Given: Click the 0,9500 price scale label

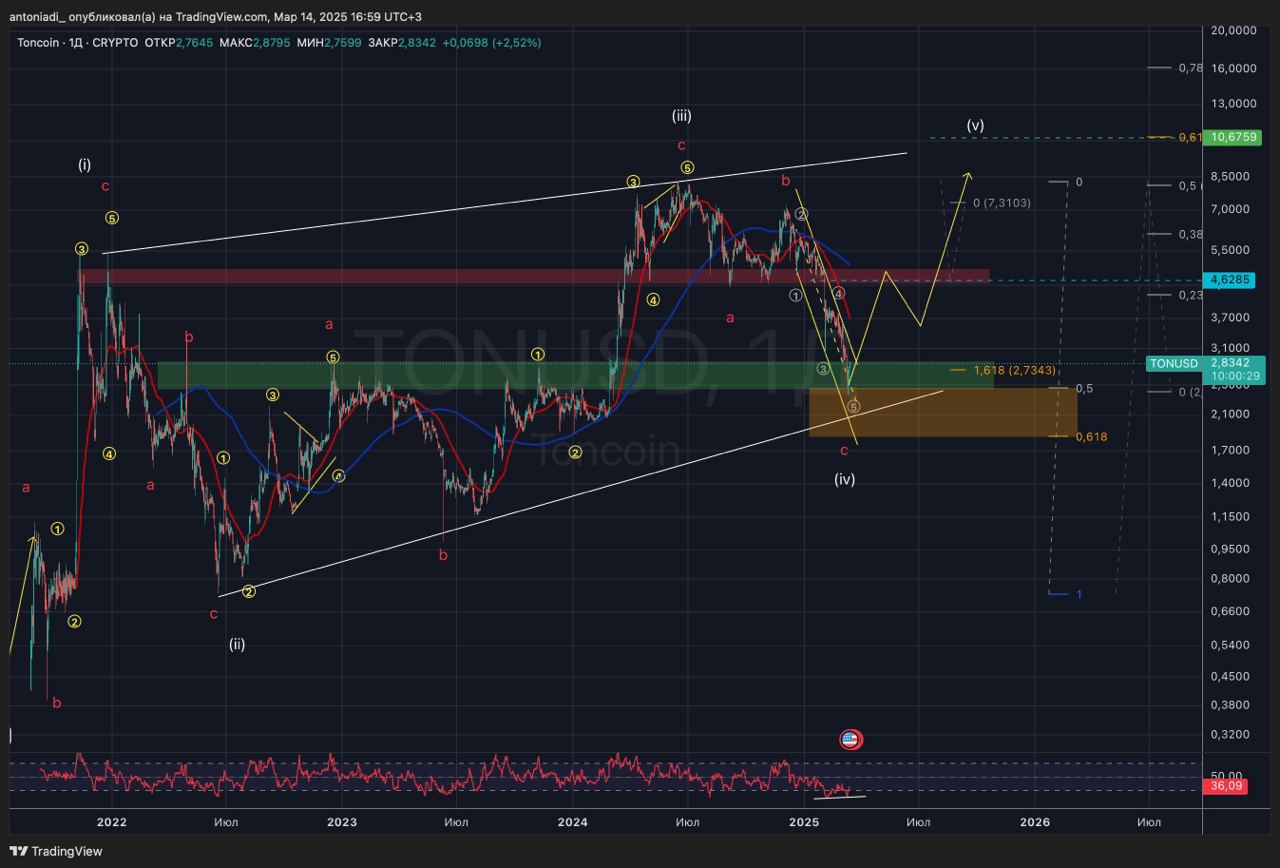Looking at the screenshot, I should [x=1230, y=549].
